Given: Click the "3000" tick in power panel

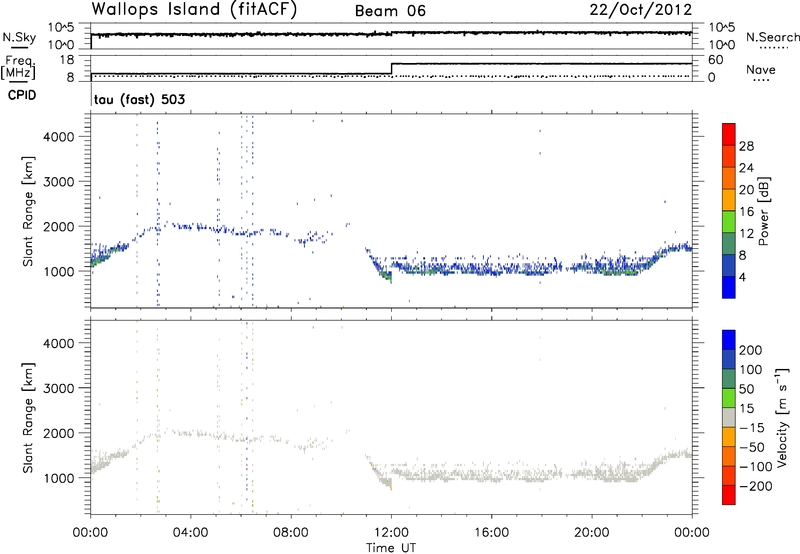Looking at the screenshot, I should pos(58,182).
